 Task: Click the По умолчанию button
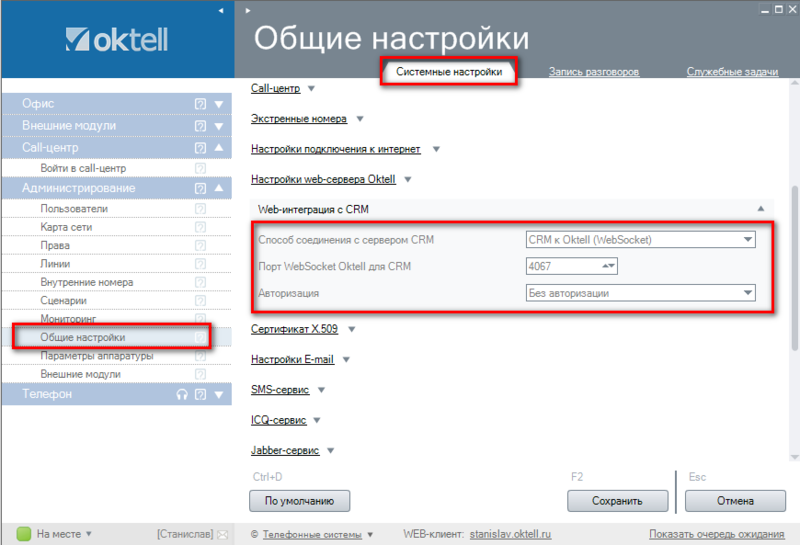pos(299,501)
